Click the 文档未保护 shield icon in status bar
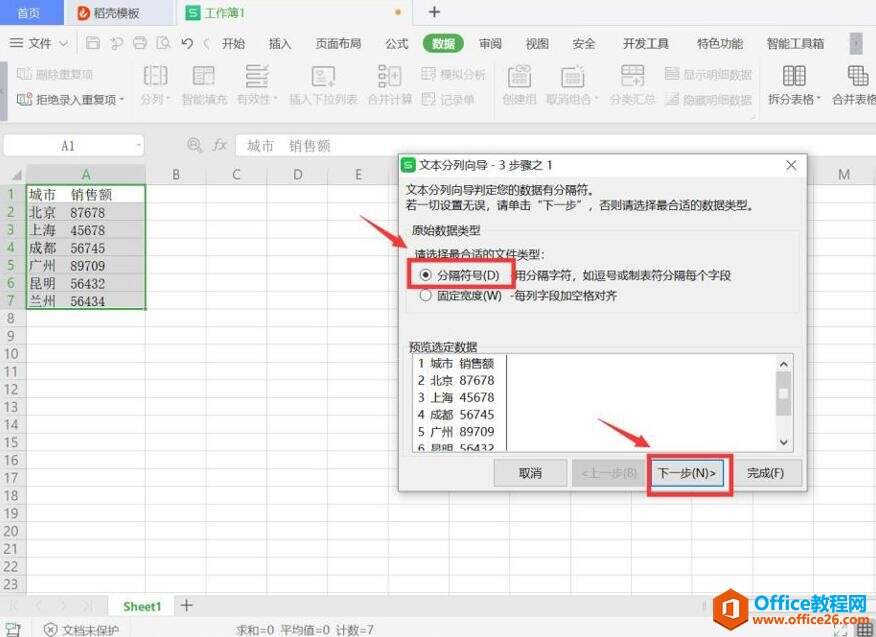 click(50, 630)
